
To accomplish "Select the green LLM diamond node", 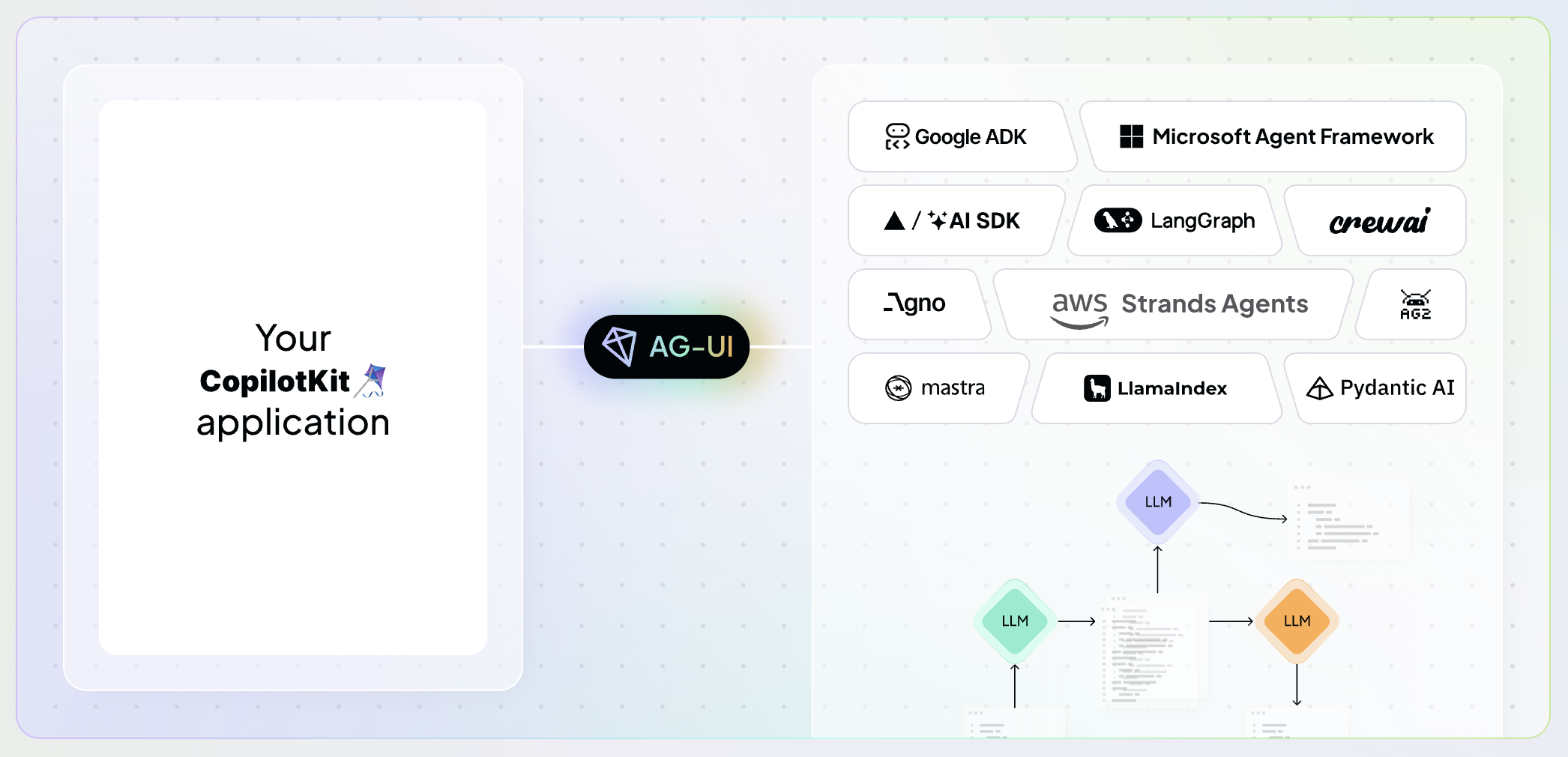I will 1015,621.
